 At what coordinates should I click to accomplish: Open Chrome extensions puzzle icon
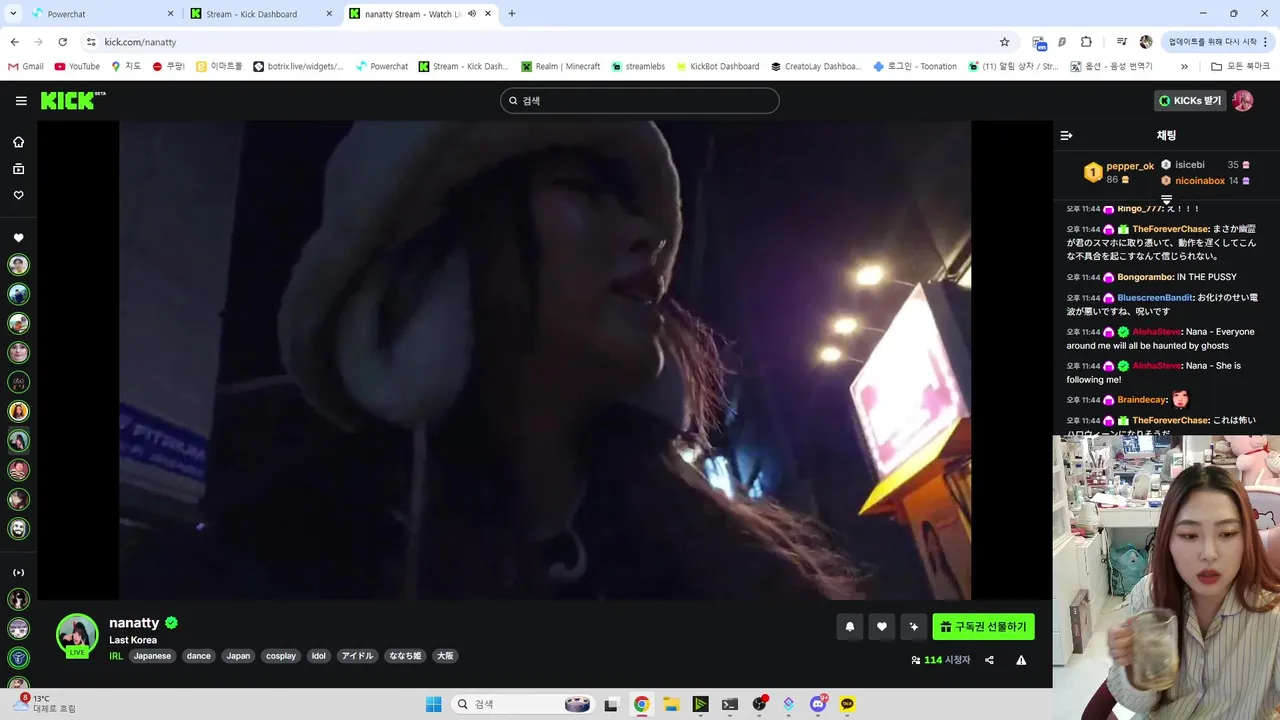(x=1087, y=42)
